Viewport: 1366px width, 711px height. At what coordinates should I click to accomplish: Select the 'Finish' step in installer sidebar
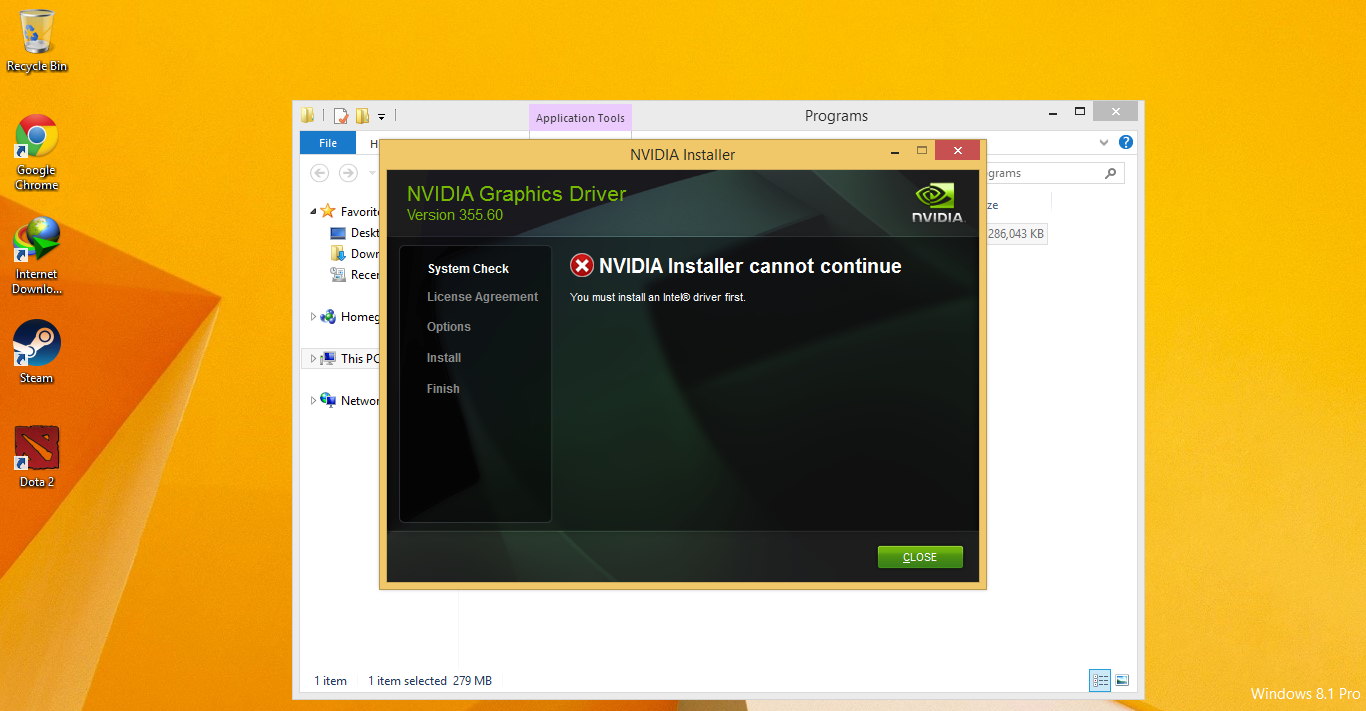point(443,389)
